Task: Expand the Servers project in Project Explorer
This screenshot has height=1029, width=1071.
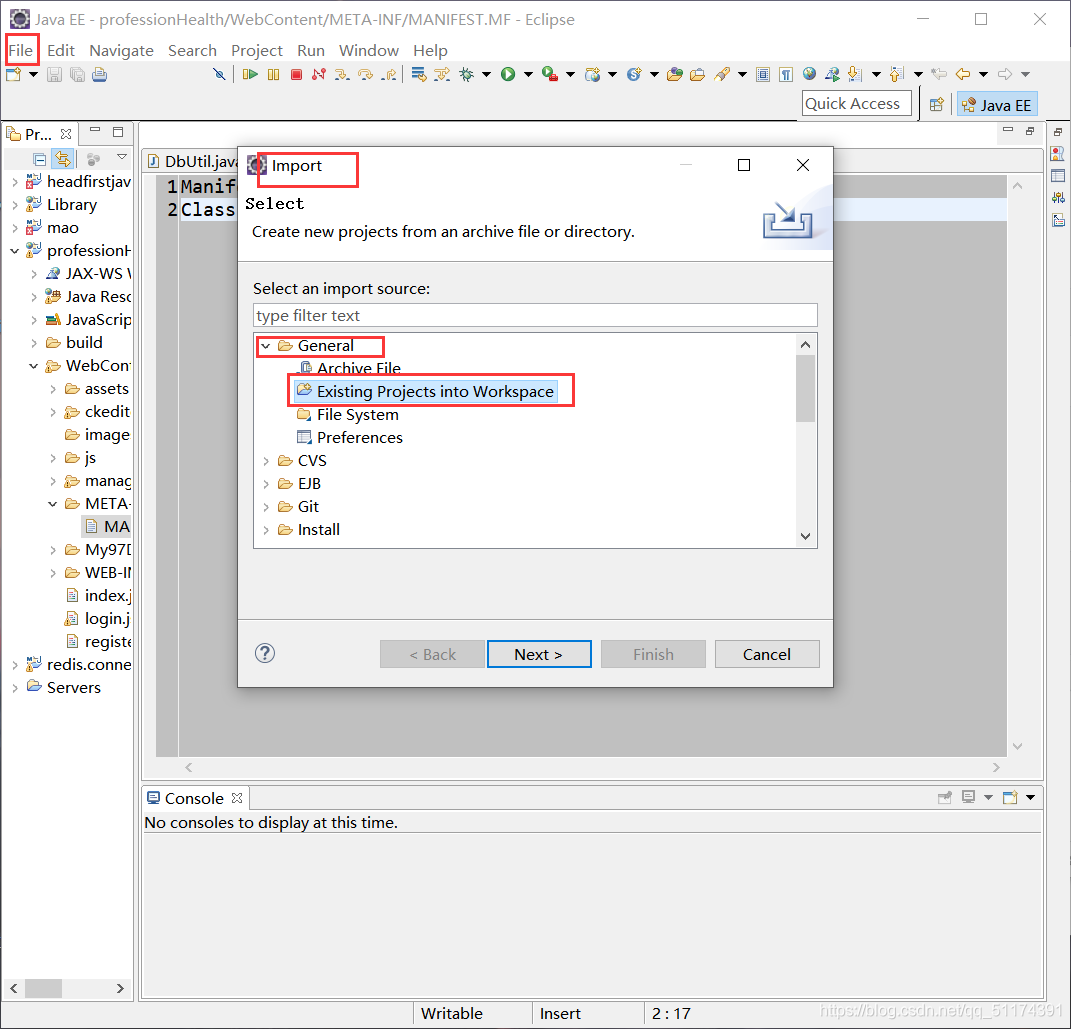Action: coord(14,688)
